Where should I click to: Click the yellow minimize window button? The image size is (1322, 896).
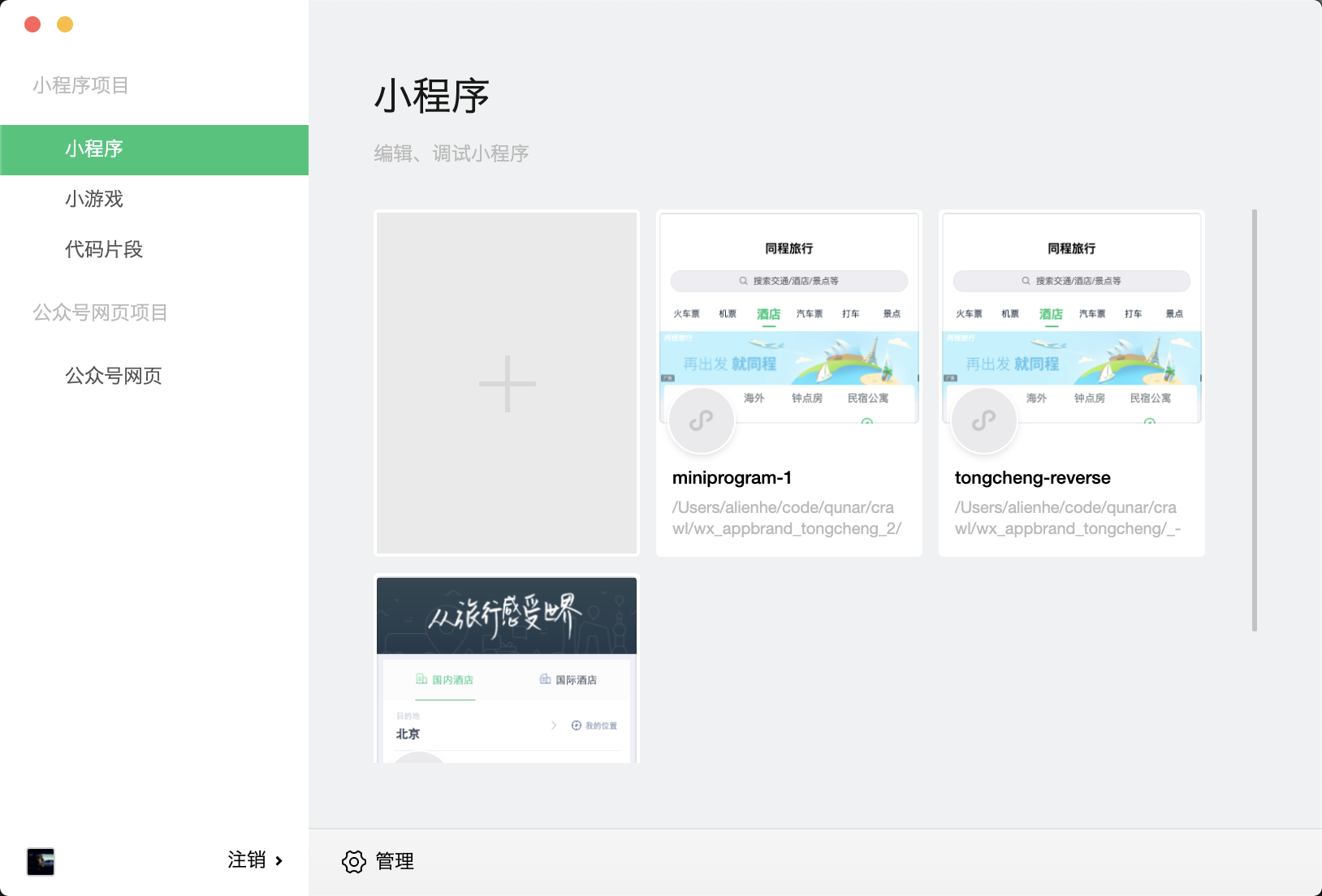[65, 24]
